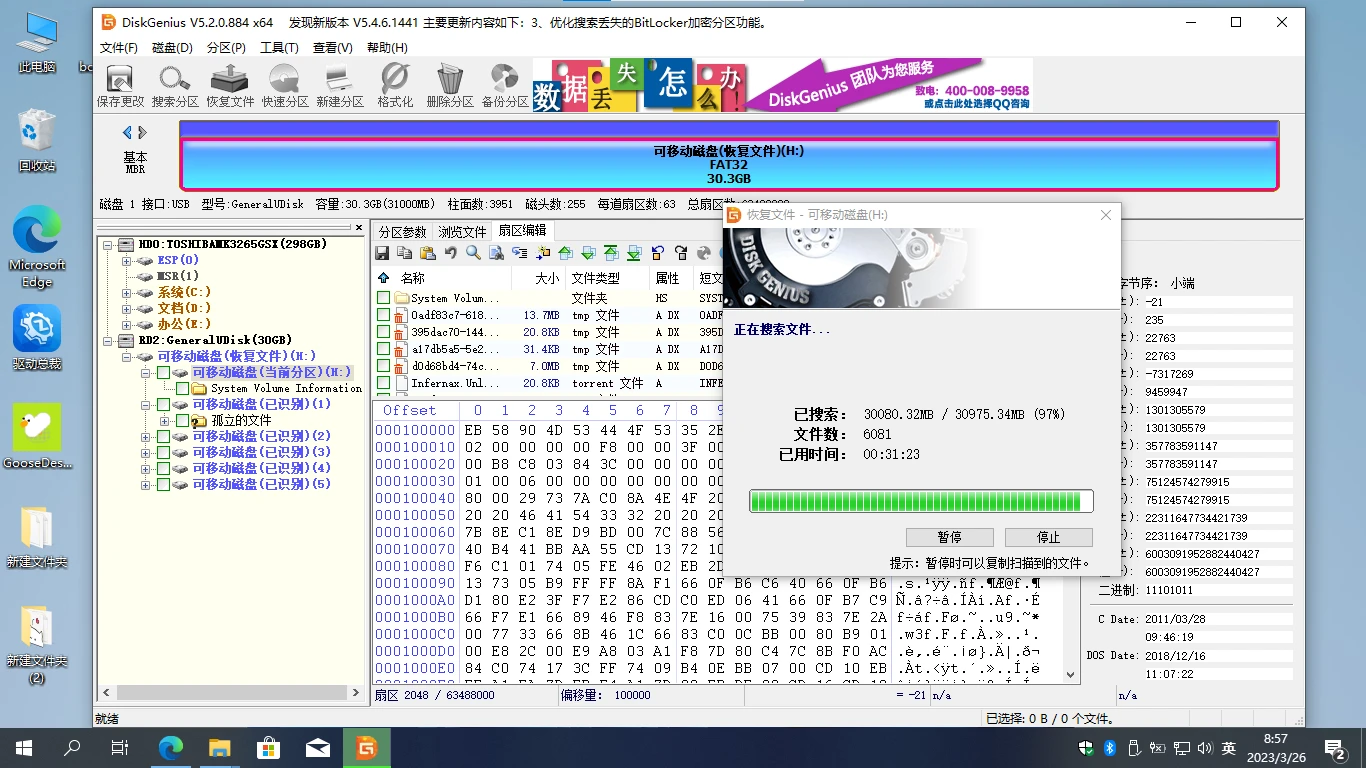Viewport: 1366px width, 768px height.
Task: Click the blue up-arrow parent folder icon
Action: 383,278
